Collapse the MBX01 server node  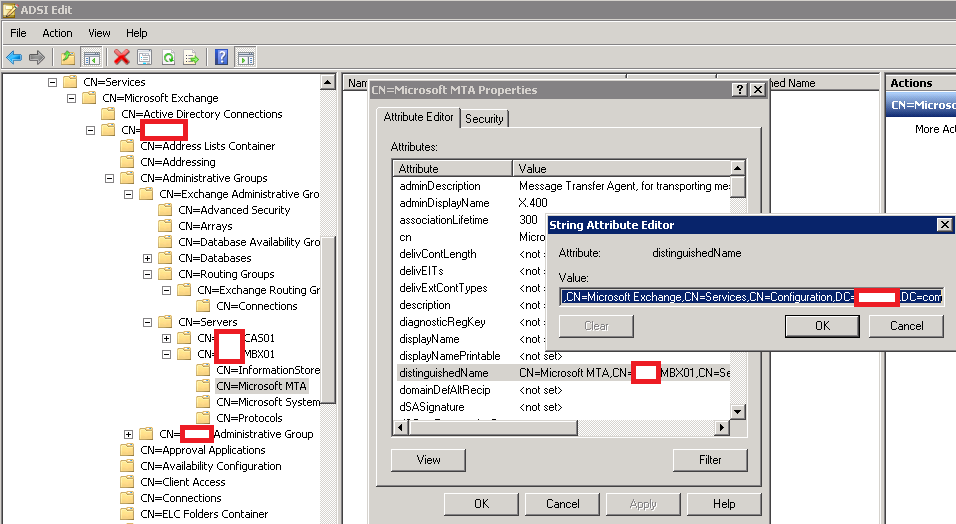click(166, 354)
